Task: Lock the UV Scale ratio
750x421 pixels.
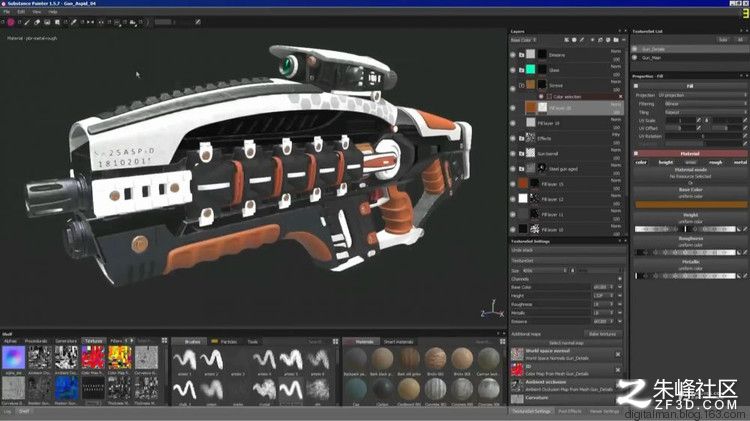Action: [706, 121]
